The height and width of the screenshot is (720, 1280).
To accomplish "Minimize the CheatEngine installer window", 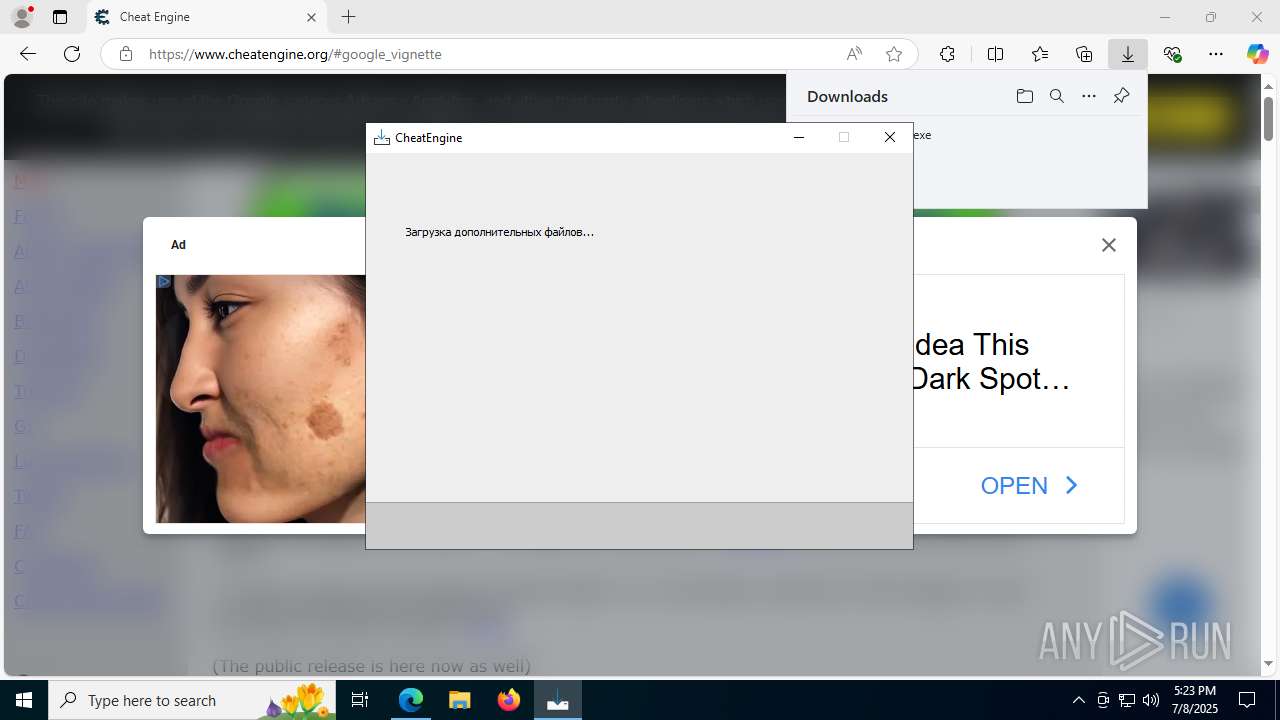I will pyautogui.click(x=799, y=138).
